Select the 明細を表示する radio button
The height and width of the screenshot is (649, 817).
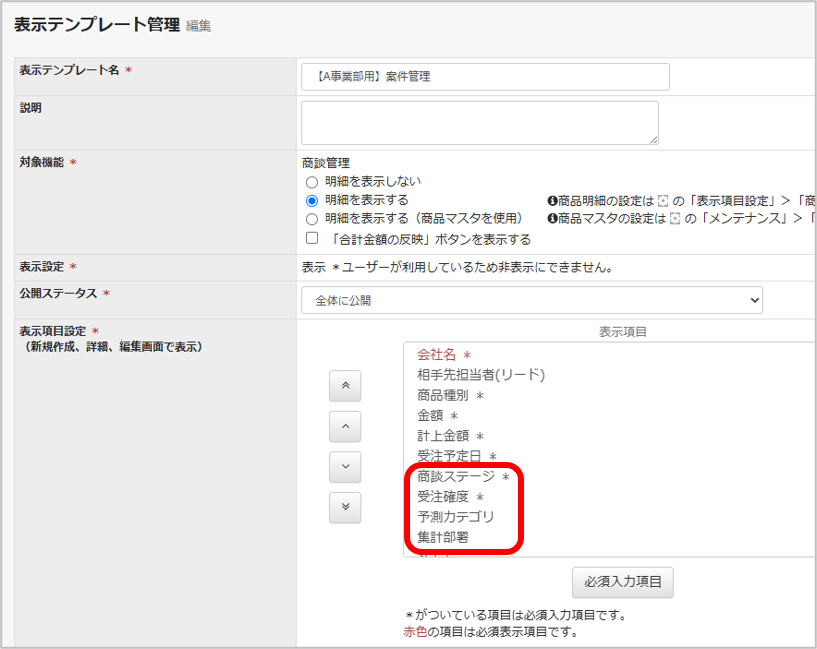(312, 201)
